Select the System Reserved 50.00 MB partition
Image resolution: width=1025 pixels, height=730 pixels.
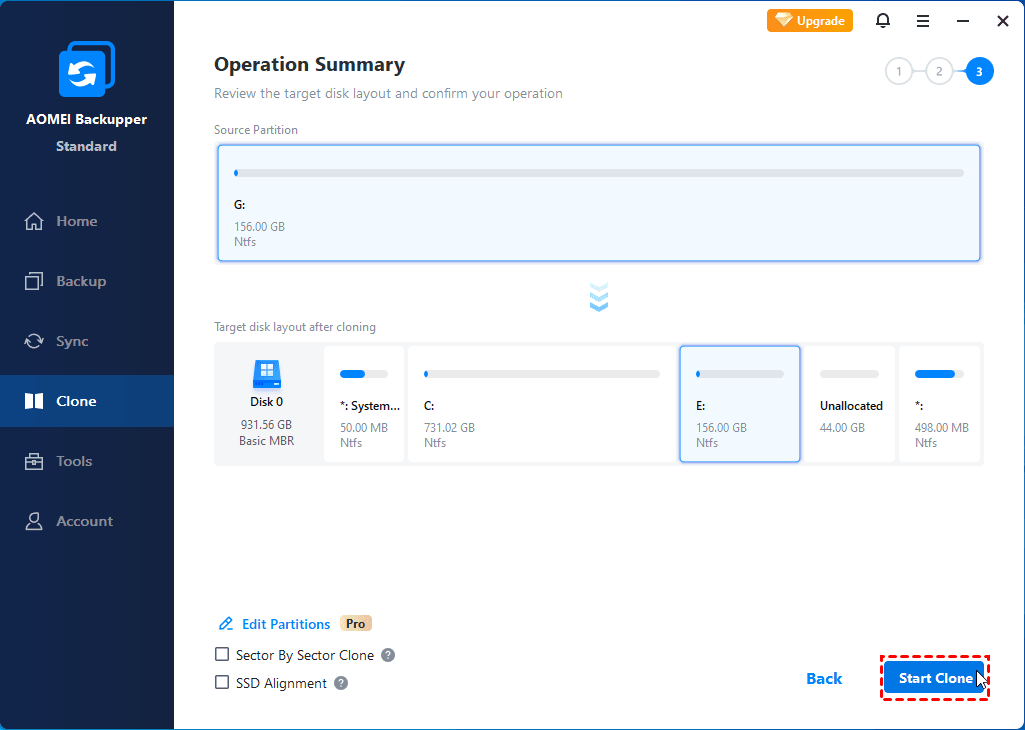364,404
